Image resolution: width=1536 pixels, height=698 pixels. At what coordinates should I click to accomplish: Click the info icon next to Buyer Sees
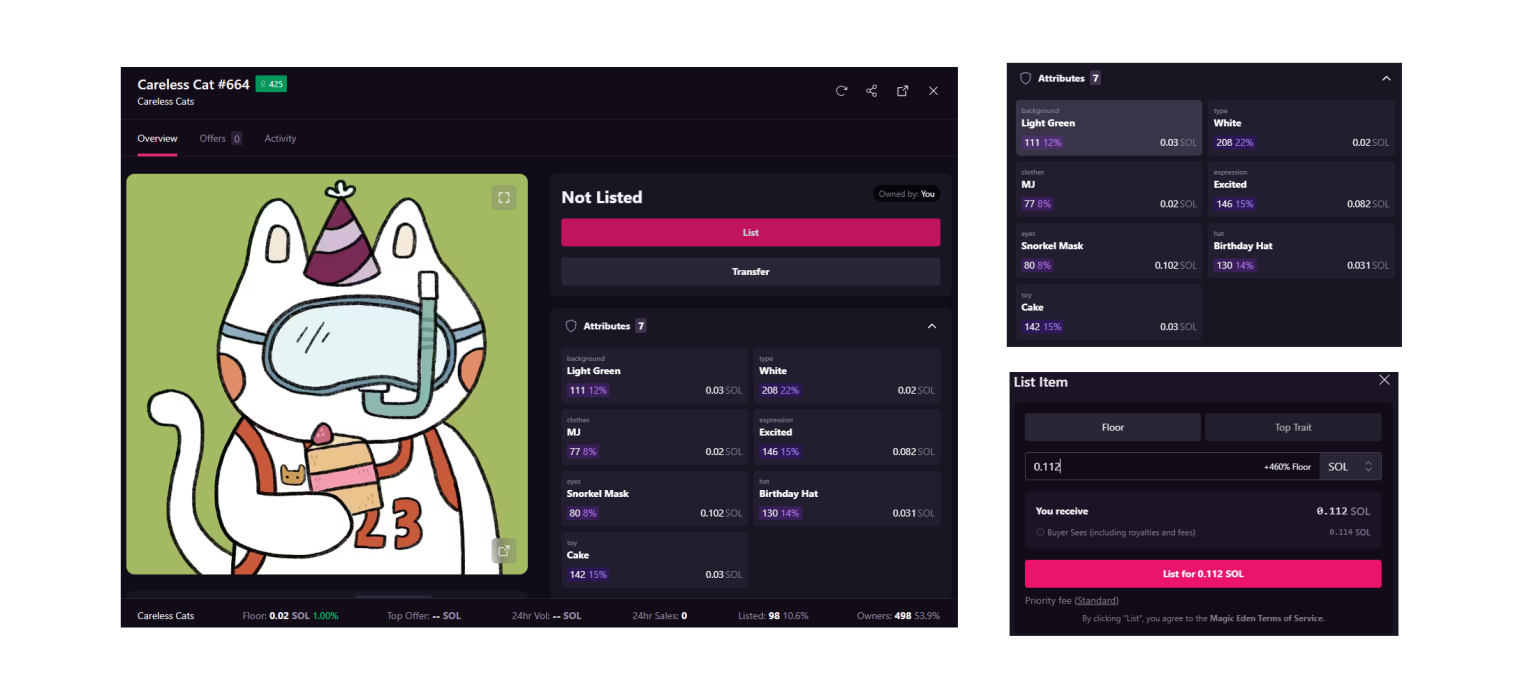pyautogui.click(x=1040, y=532)
